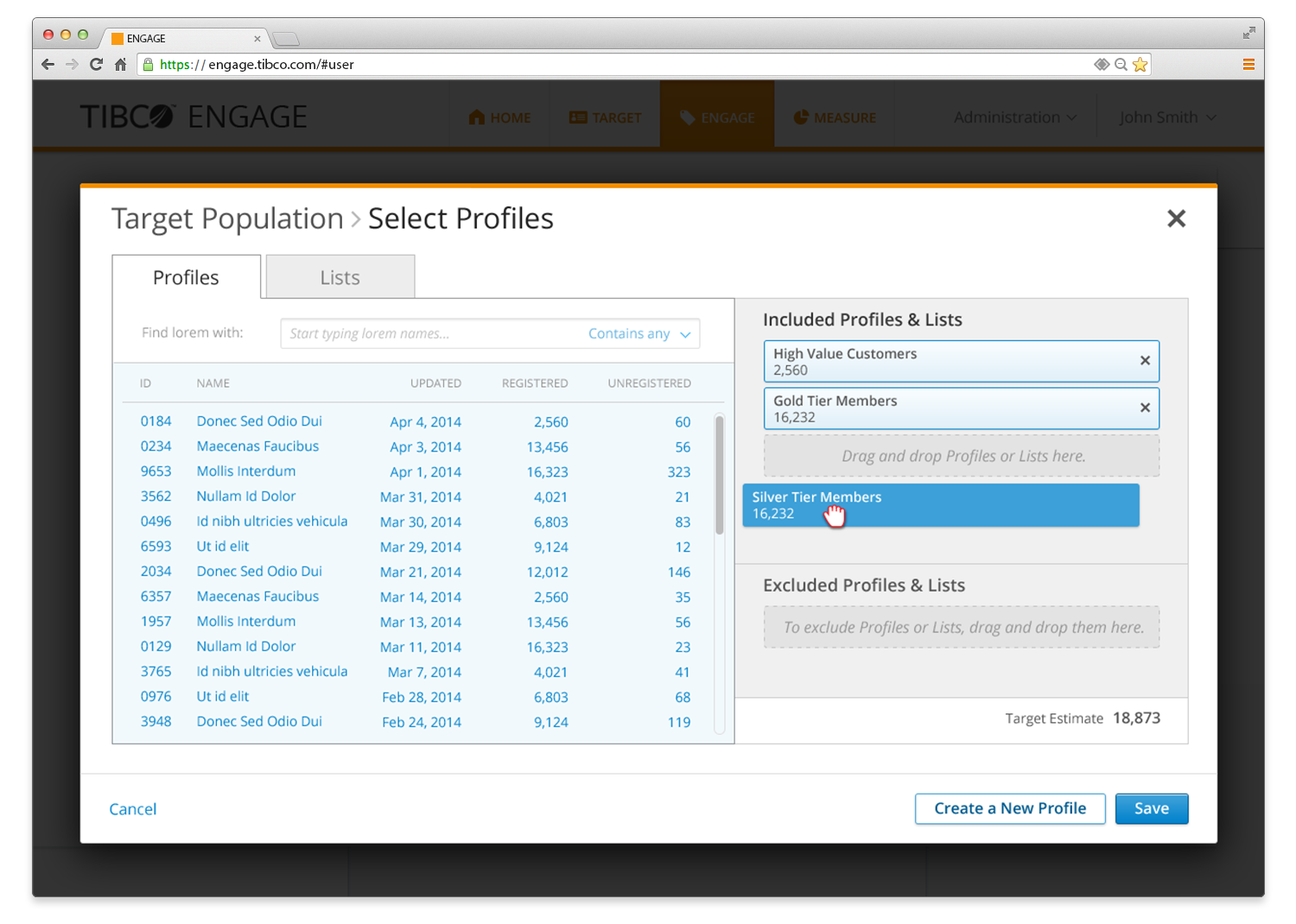
Task: Click Create a New Profile button
Action: 1010,808
